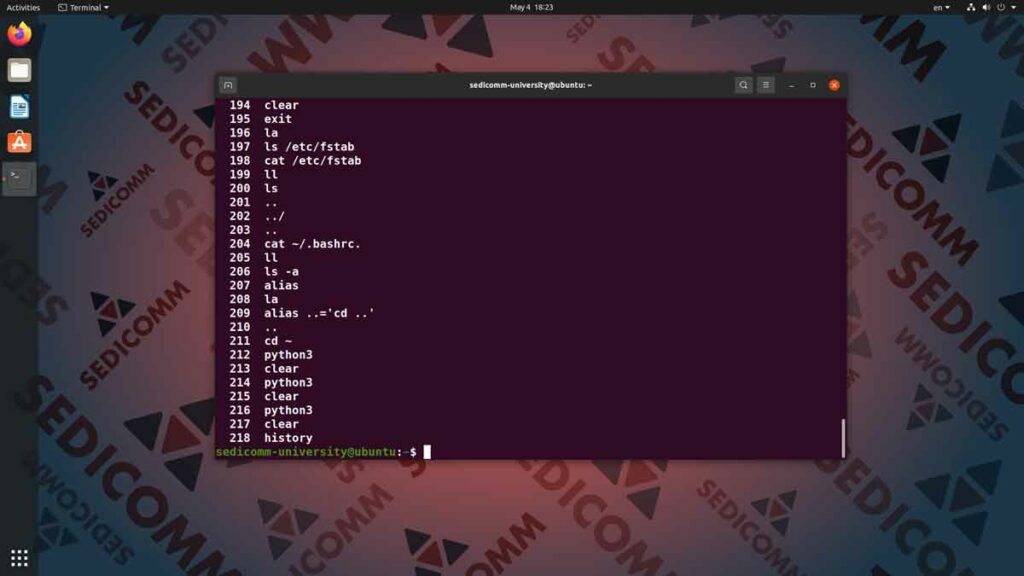Viewport: 1024px width, 576px height.
Task: Click the power icon in top bar
Action: click(x=1001, y=7)
